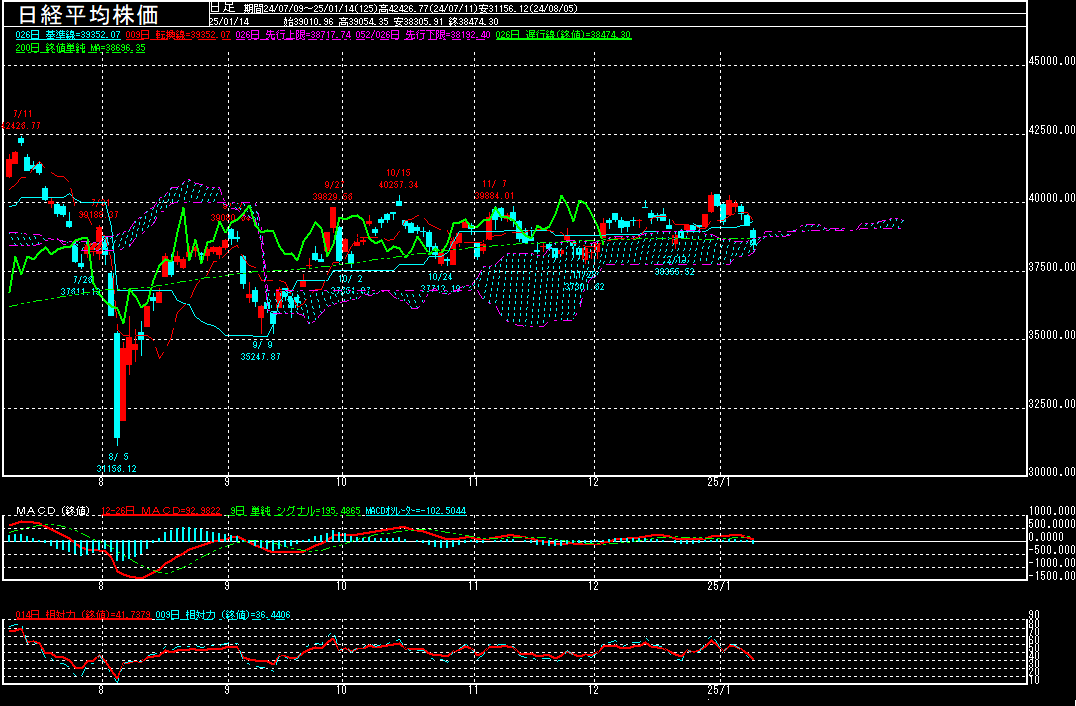Image resolution: width=1076 pixels, height=706 pixels.
Task: Click the 35000.00 price axis label
Action: tap(1052, 336)
